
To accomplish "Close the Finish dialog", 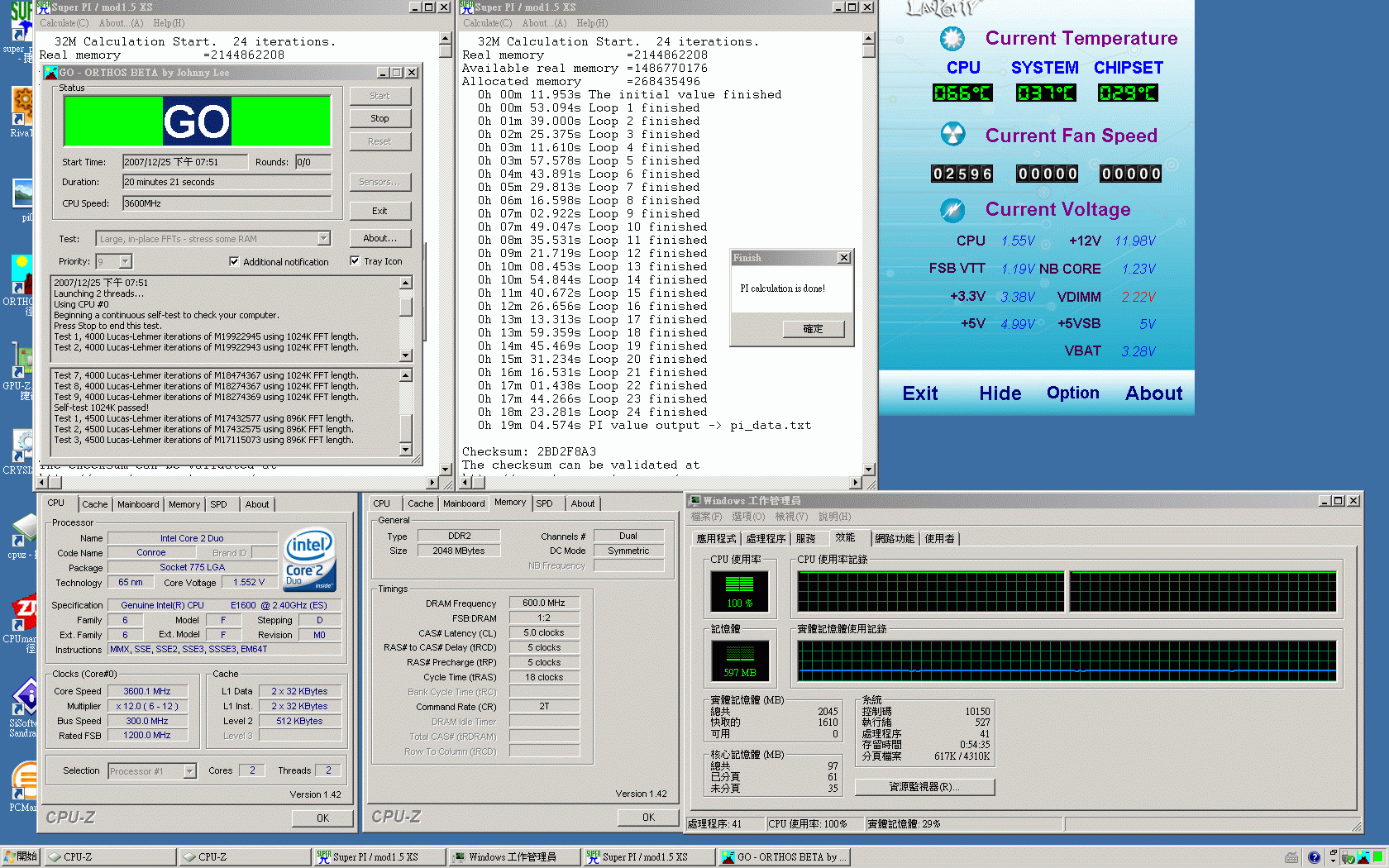I will pyautogui.click(x=843, y=258).
